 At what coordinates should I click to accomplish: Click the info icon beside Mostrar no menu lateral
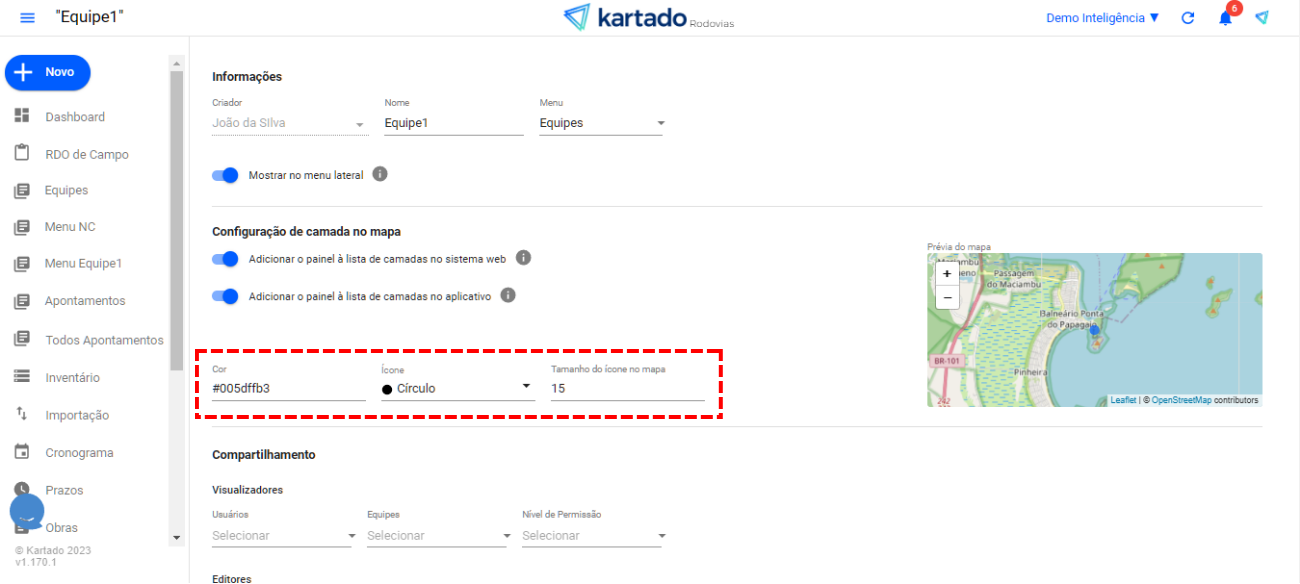[380, 174]
